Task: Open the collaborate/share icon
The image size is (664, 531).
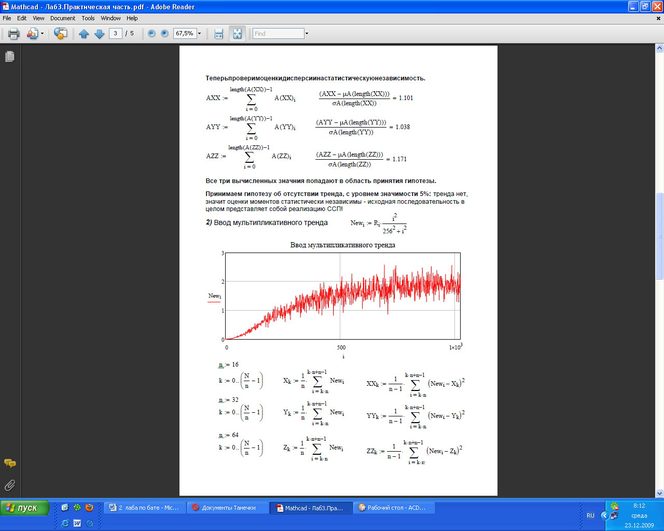Action: 32,33
